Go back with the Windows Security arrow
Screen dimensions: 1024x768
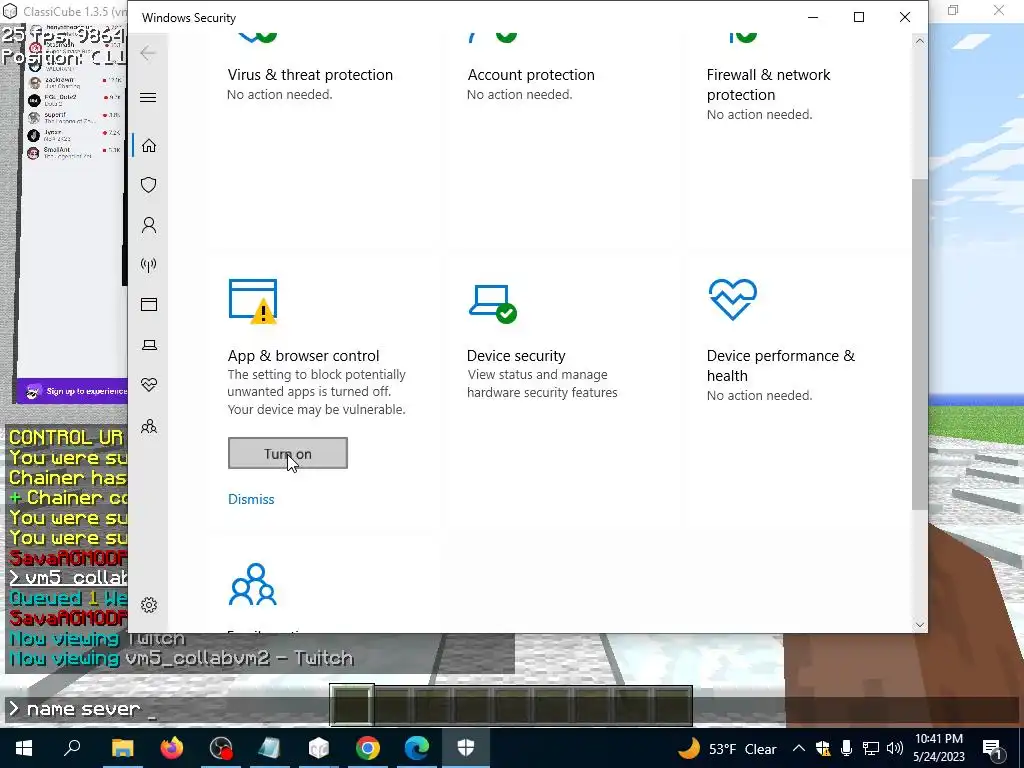click(x=148, y=53)
